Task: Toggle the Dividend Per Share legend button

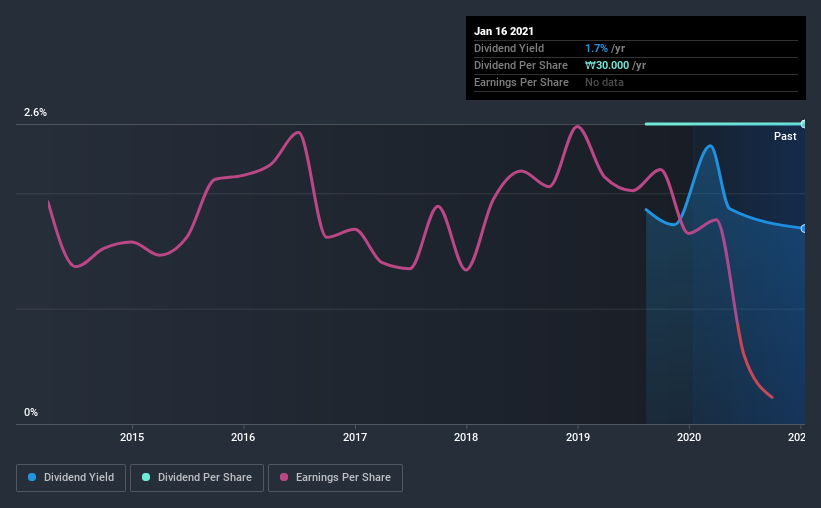Action: [197, 478]
